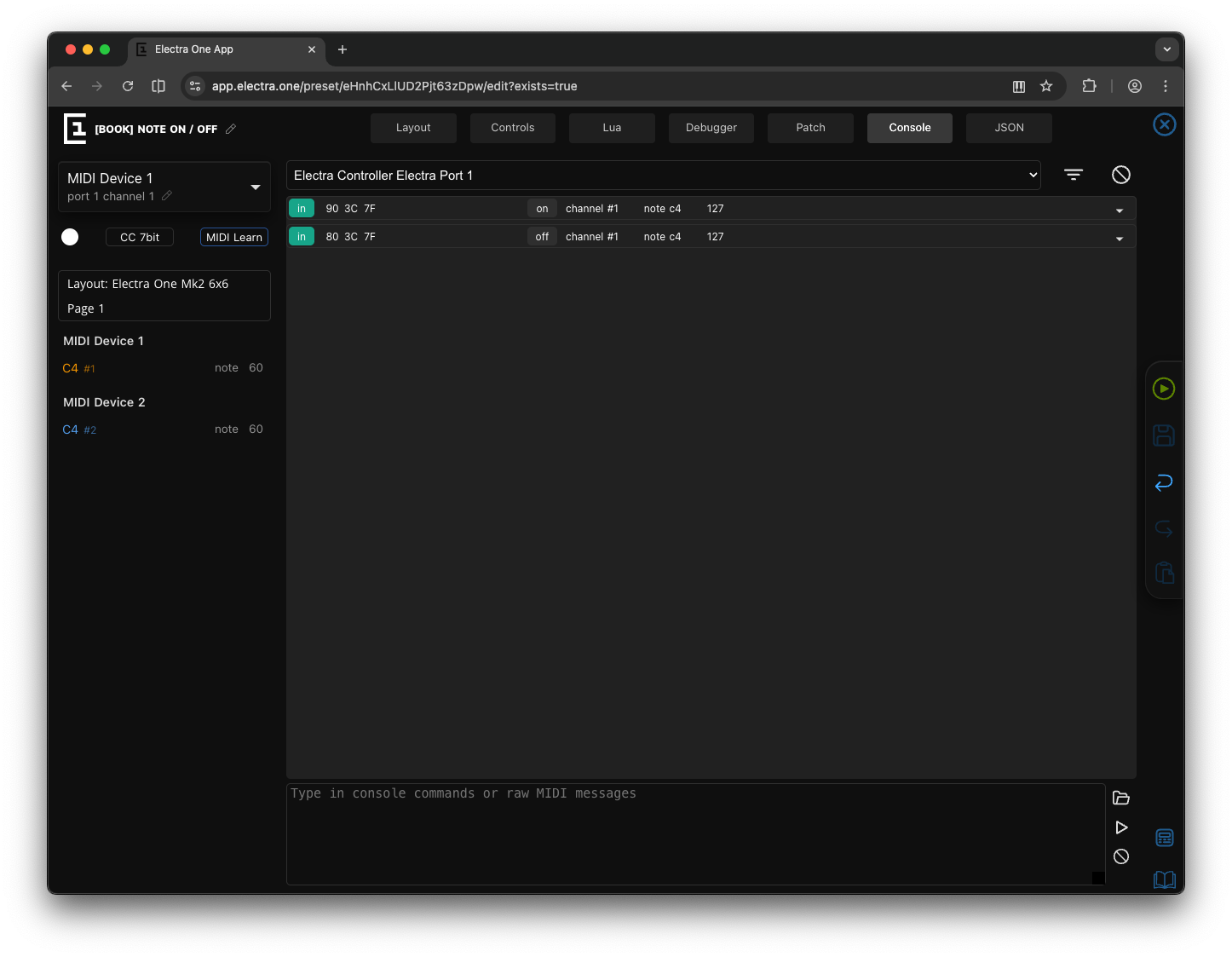
Task: Open the MIDI Device 1 dropdown
Action: coord(255,187)
